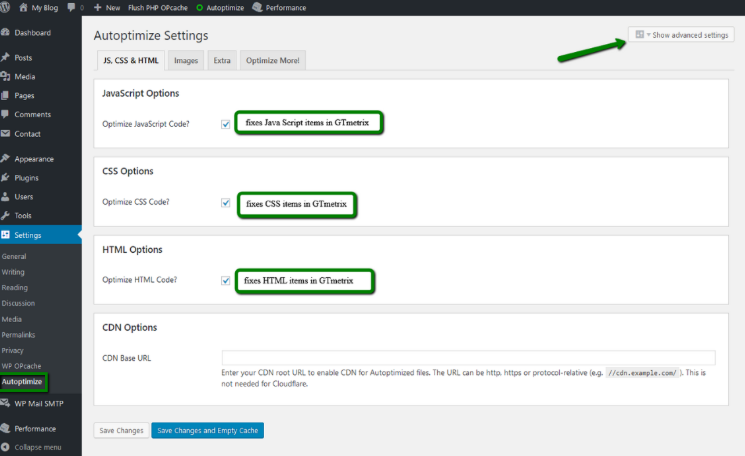Click the CDN Base URL field
The image size is (745, 456).
pyautogui.click(x=468, y=357)
